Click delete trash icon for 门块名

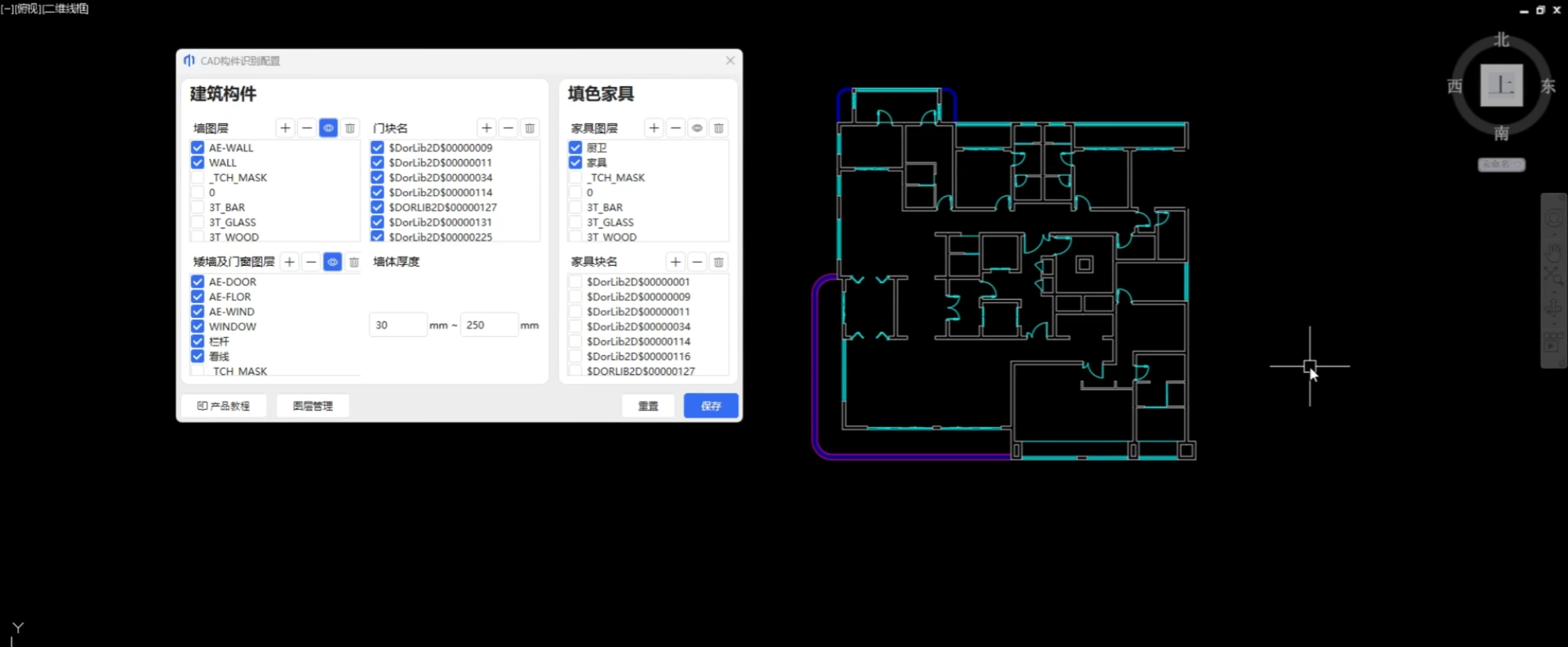tap(530, 128)
